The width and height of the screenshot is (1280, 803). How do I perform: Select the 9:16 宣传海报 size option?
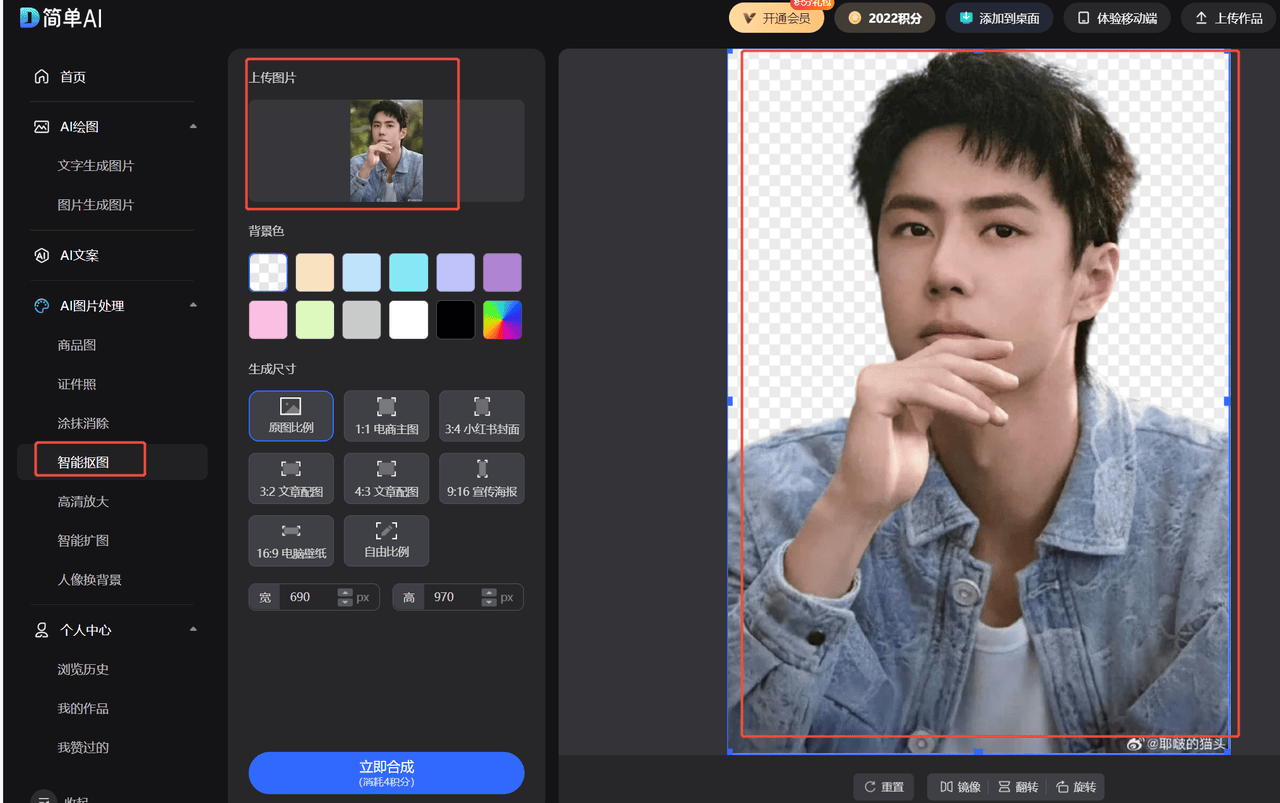click(482, 469)
